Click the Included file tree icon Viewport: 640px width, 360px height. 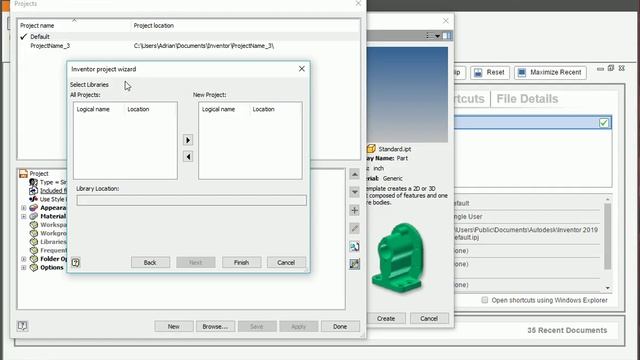(x=33, y=191)
